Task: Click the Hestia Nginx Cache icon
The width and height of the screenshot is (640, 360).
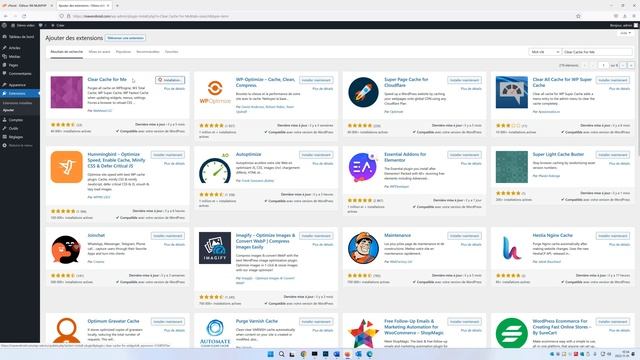Action: click(x=512, y=248)
